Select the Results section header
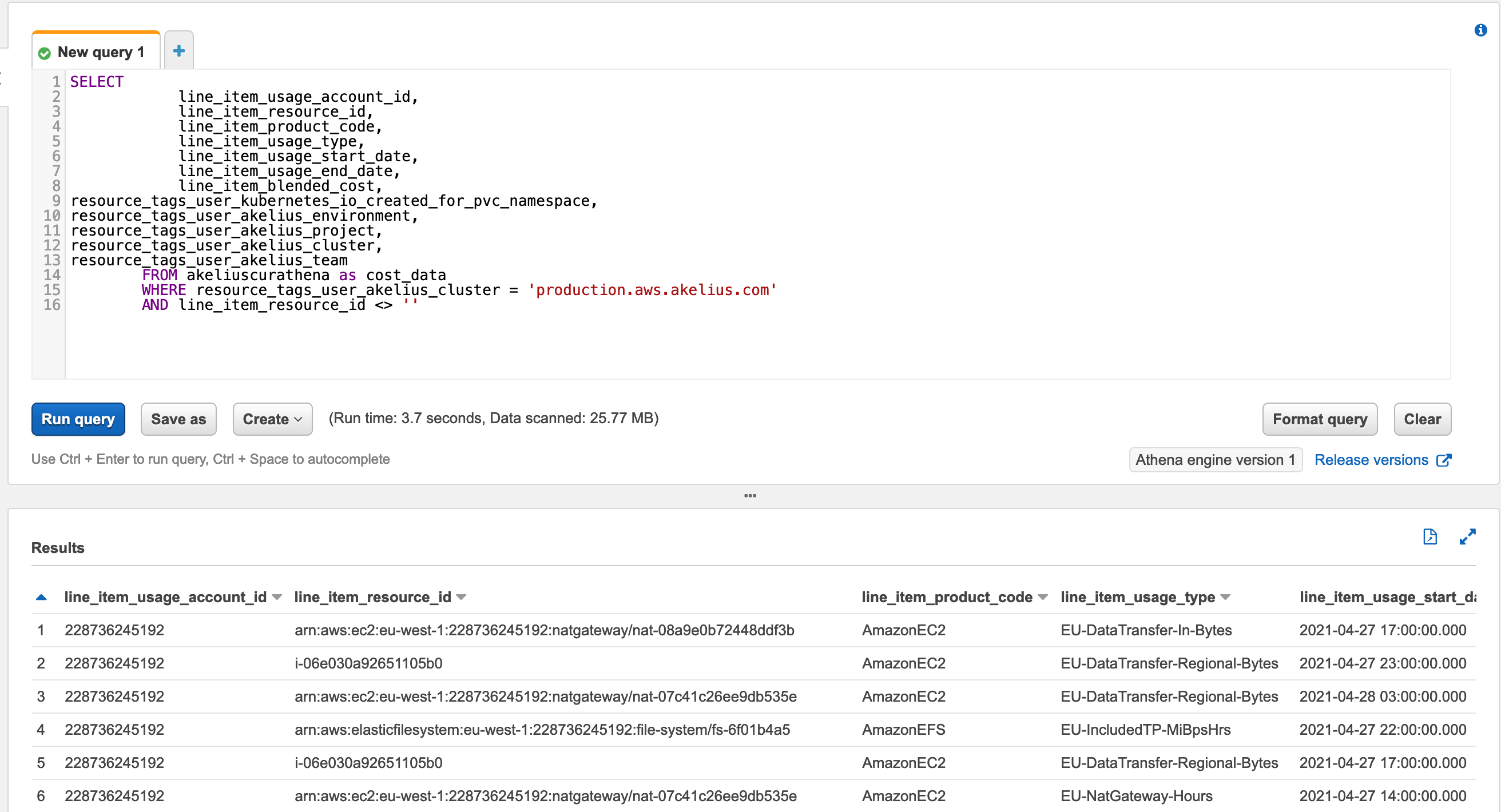Image resolution: width=1501 pixels, height=812 pixels. [58, 547]
